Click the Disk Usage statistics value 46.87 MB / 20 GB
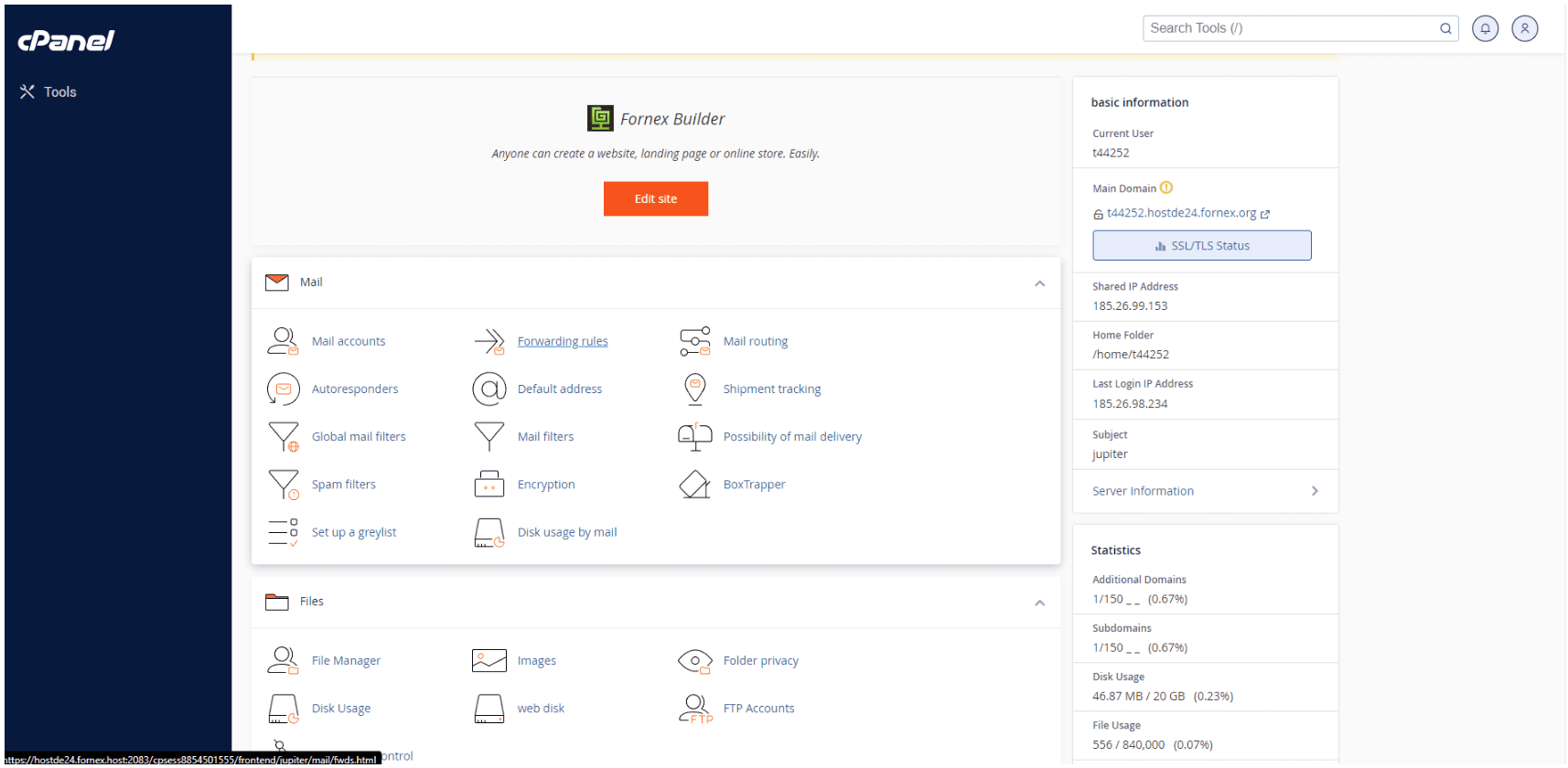 pos(1138,697)
